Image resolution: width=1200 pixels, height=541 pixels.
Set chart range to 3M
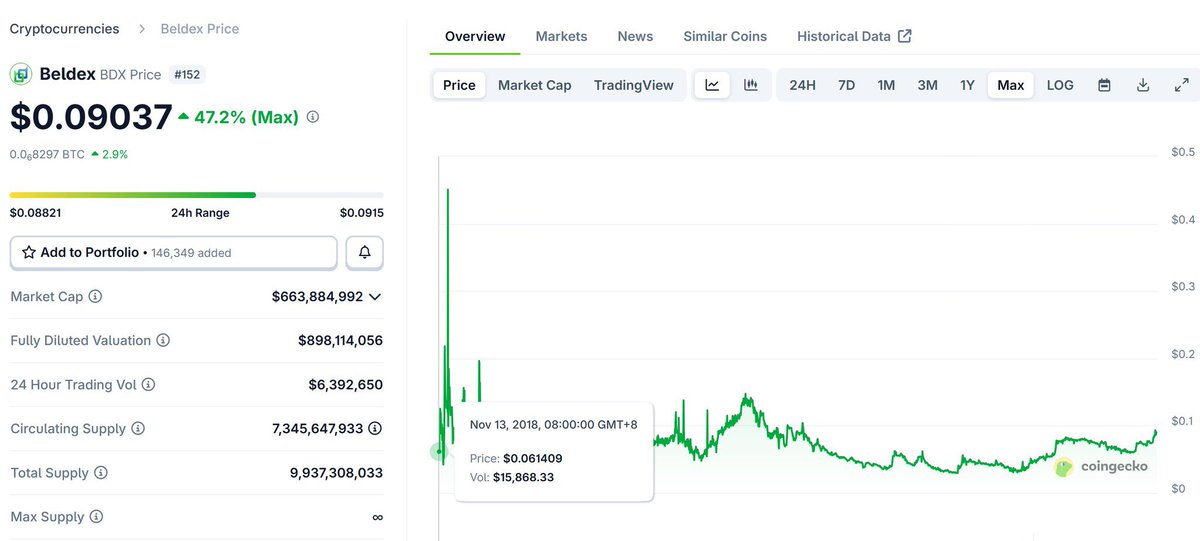tap(928, 85)
